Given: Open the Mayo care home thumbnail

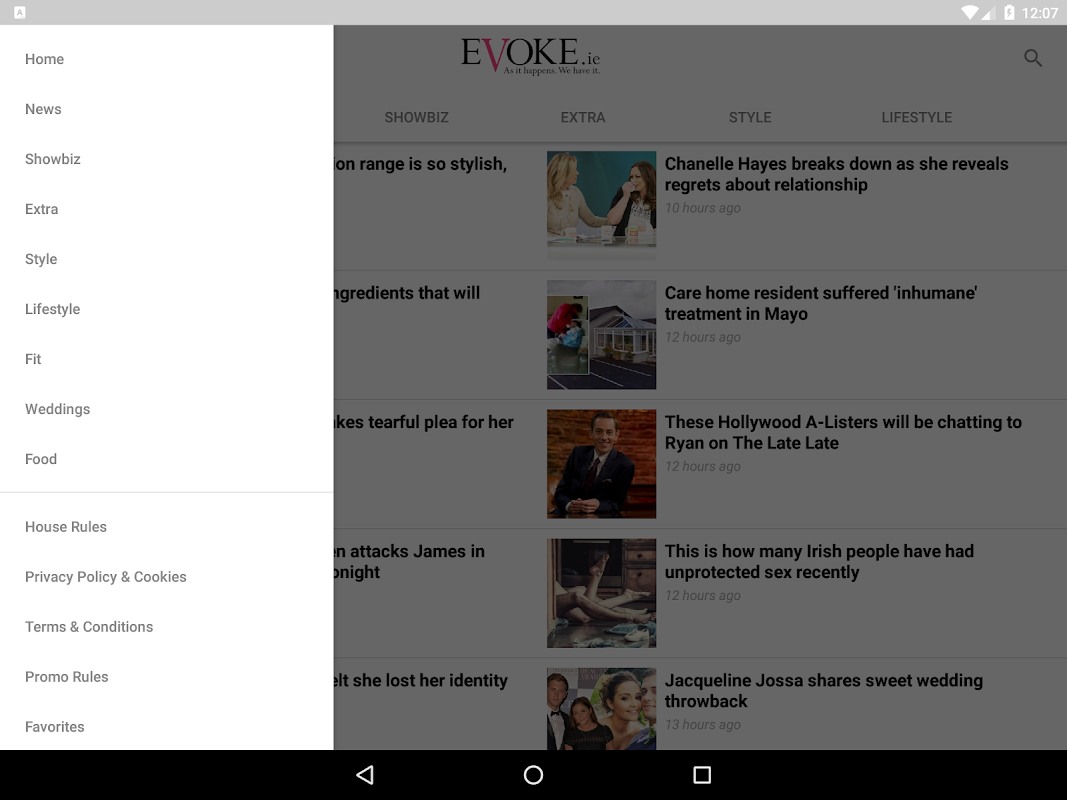Looking at the screenshot, I should (602, 335).
